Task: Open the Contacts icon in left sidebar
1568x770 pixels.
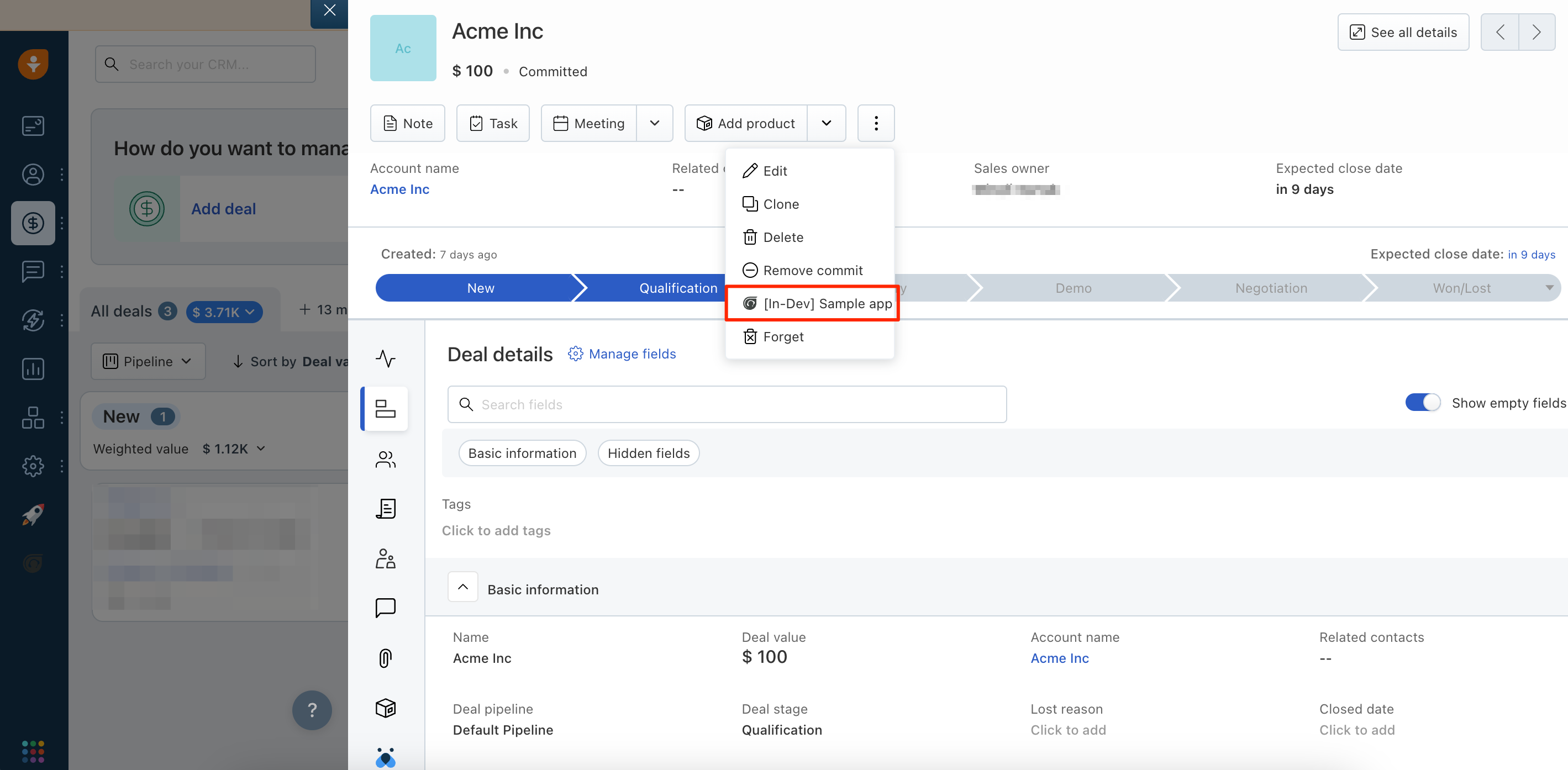Action: tap(33, 175)
